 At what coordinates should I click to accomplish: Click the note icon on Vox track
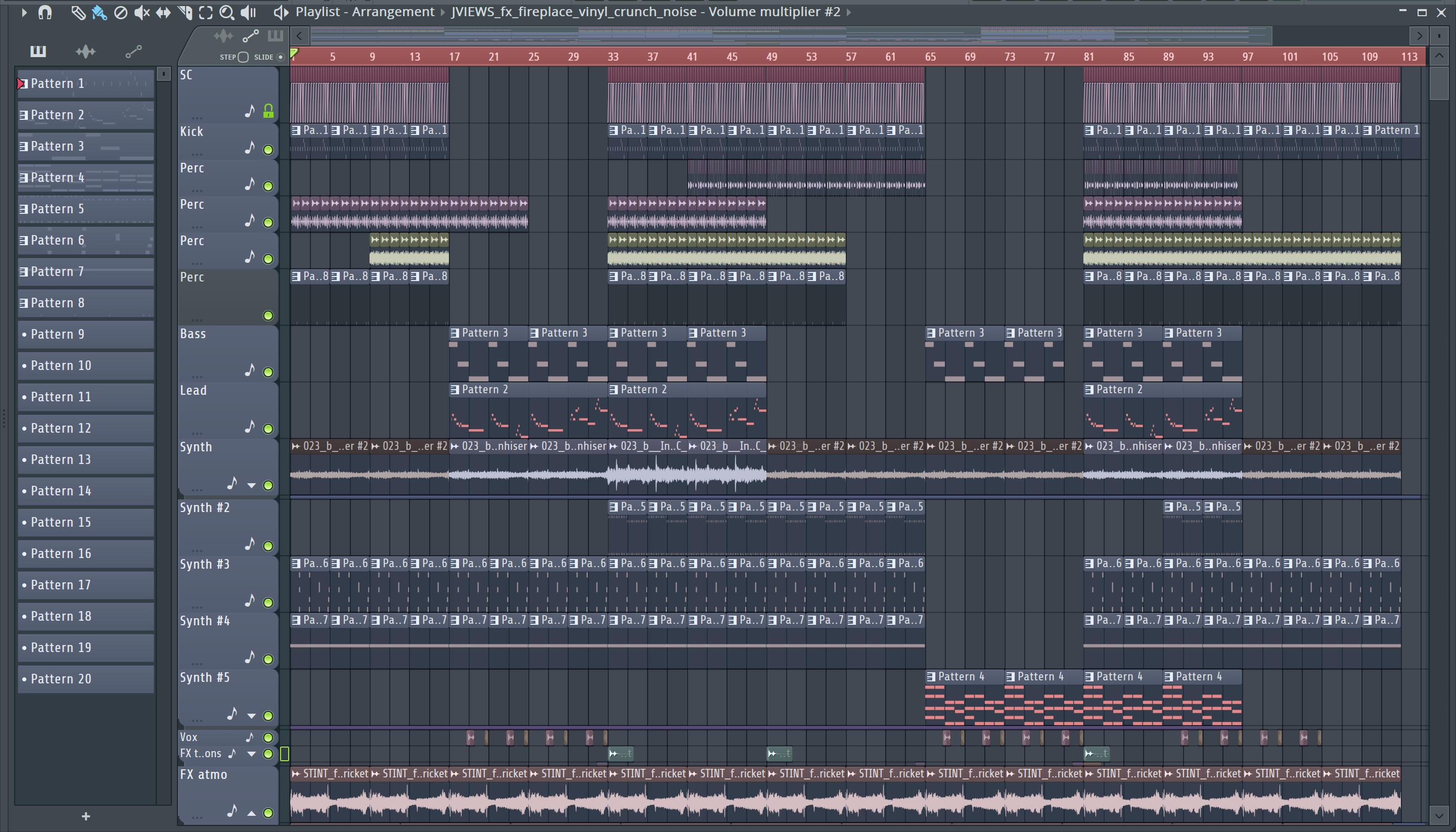pyautogui.click(x=250, y=736)
